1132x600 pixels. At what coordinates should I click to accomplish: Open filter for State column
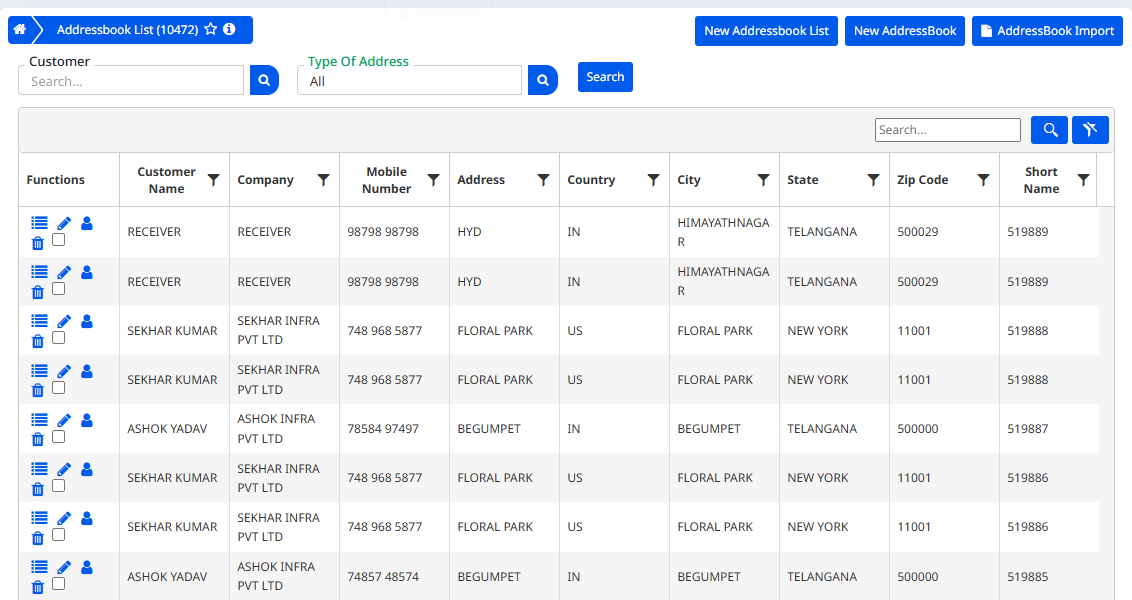(x=874, y=180)
